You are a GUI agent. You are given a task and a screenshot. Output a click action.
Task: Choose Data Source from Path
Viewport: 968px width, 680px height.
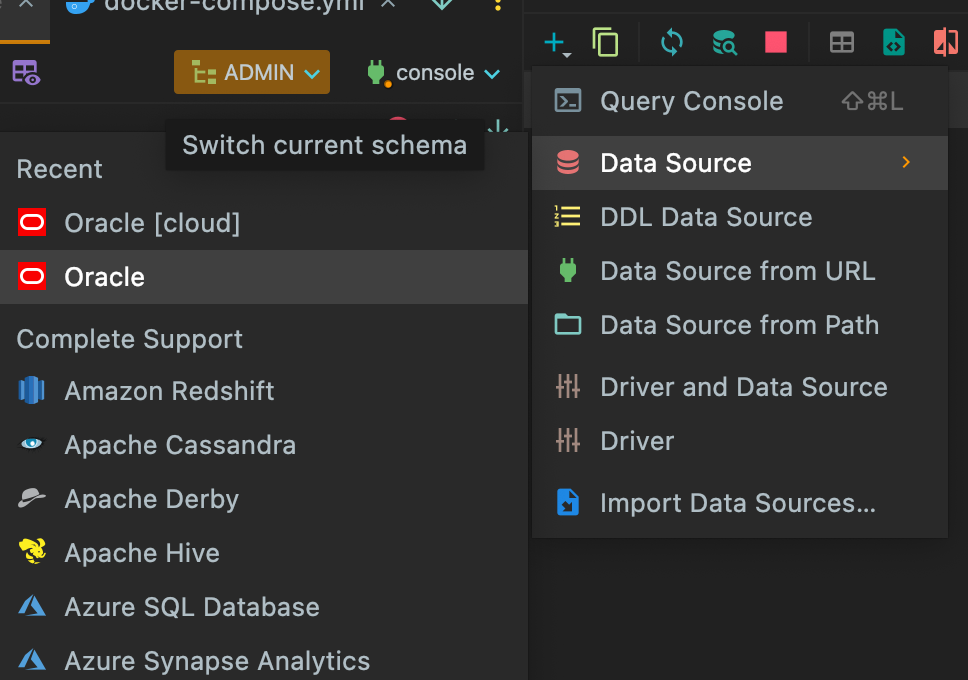(x=740, y=325)
